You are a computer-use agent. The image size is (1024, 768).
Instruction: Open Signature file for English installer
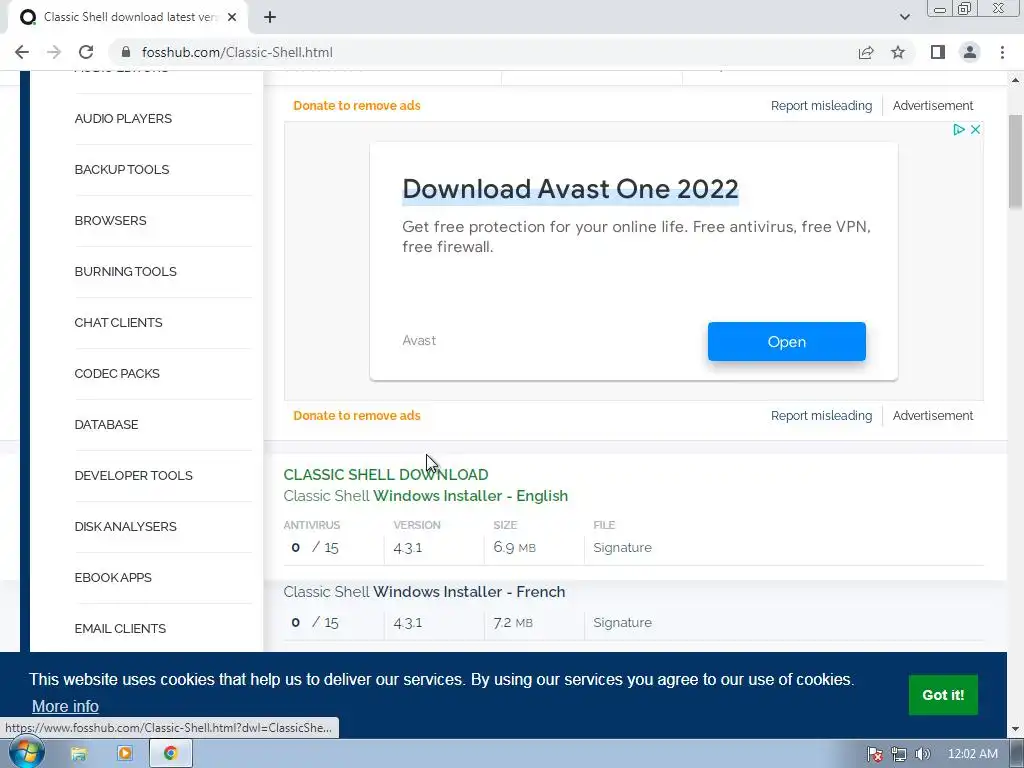pos(622,548)
